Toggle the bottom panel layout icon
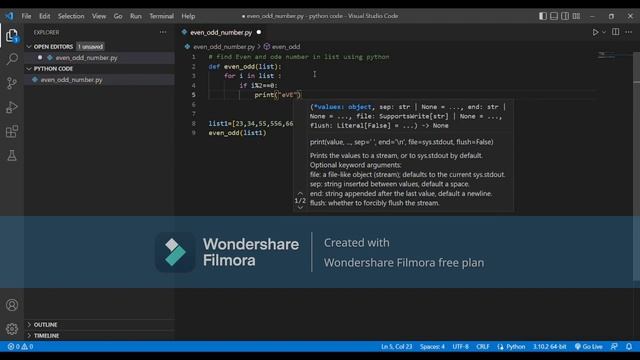The image size is (640, 360). coord(554,16)
